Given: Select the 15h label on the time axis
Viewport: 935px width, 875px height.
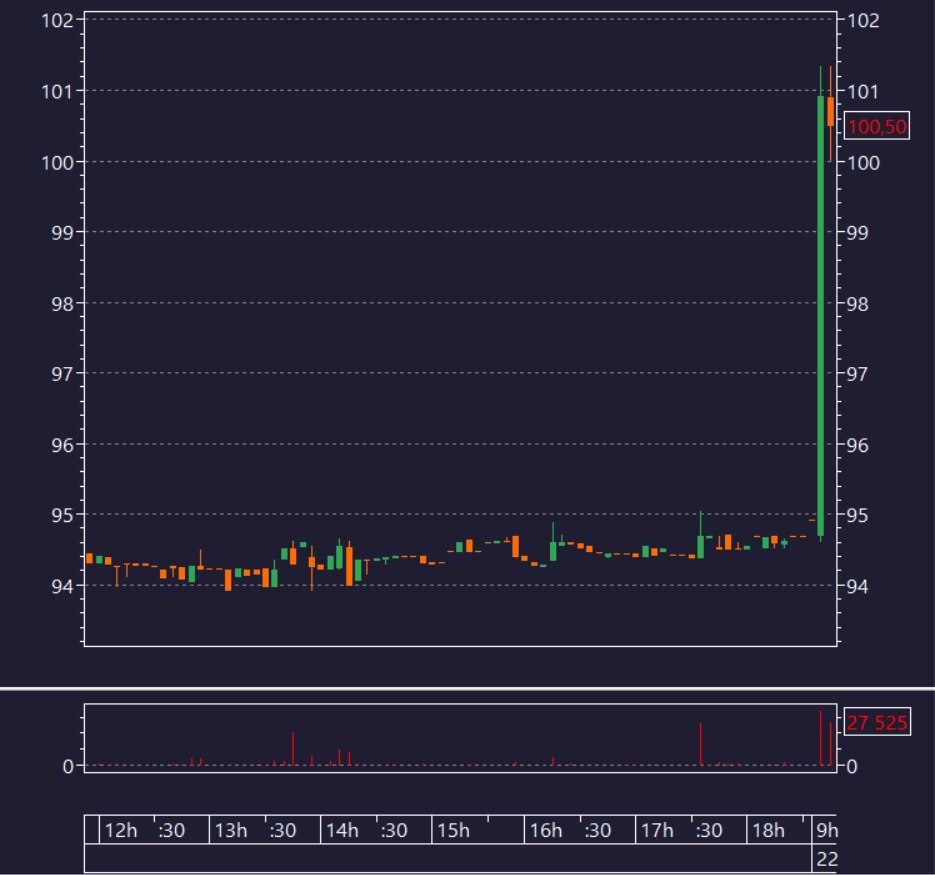Looking at the screenshot, I should click(453, 830).
